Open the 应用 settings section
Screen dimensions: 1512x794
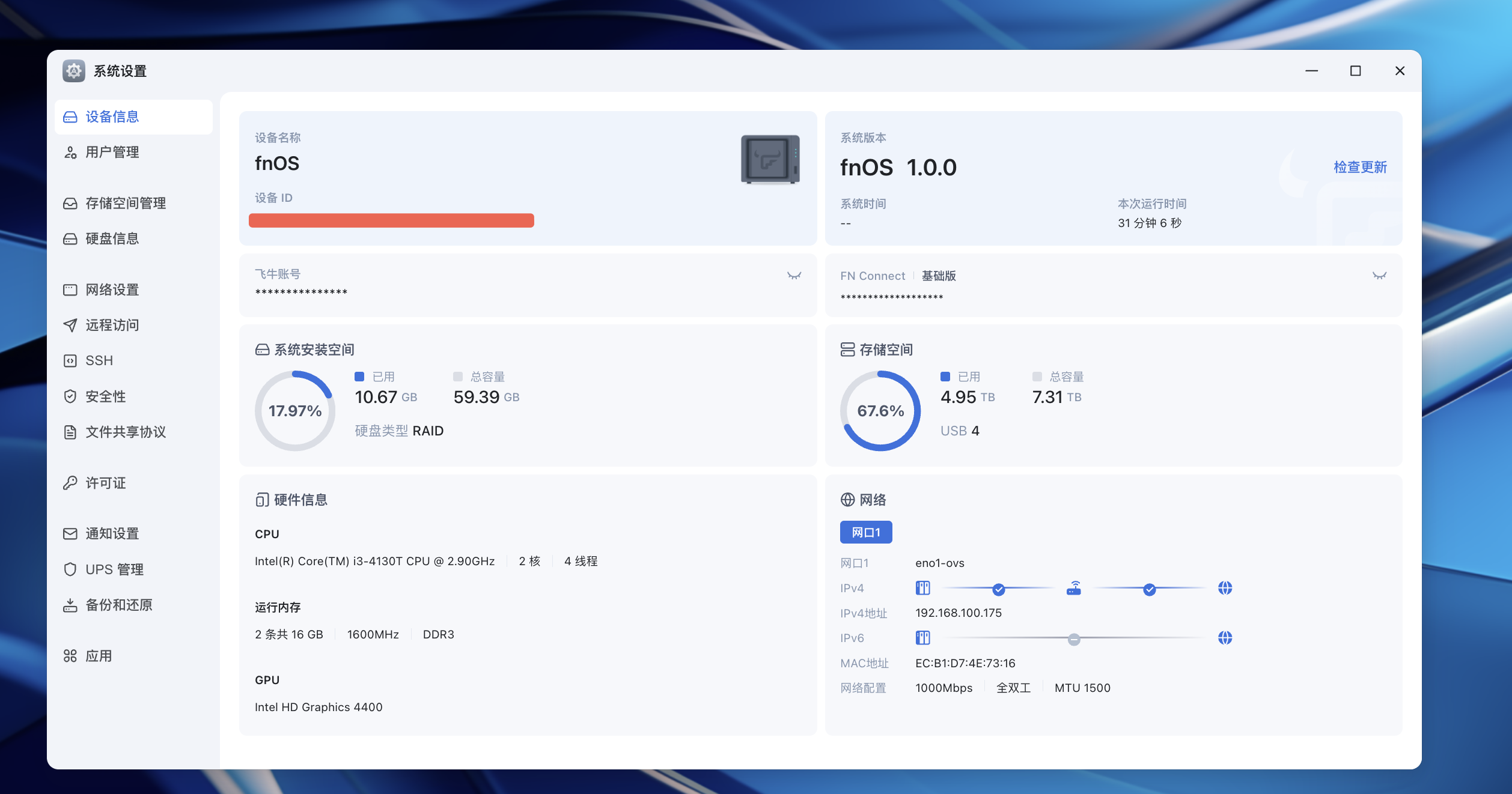tap(99, 656)
